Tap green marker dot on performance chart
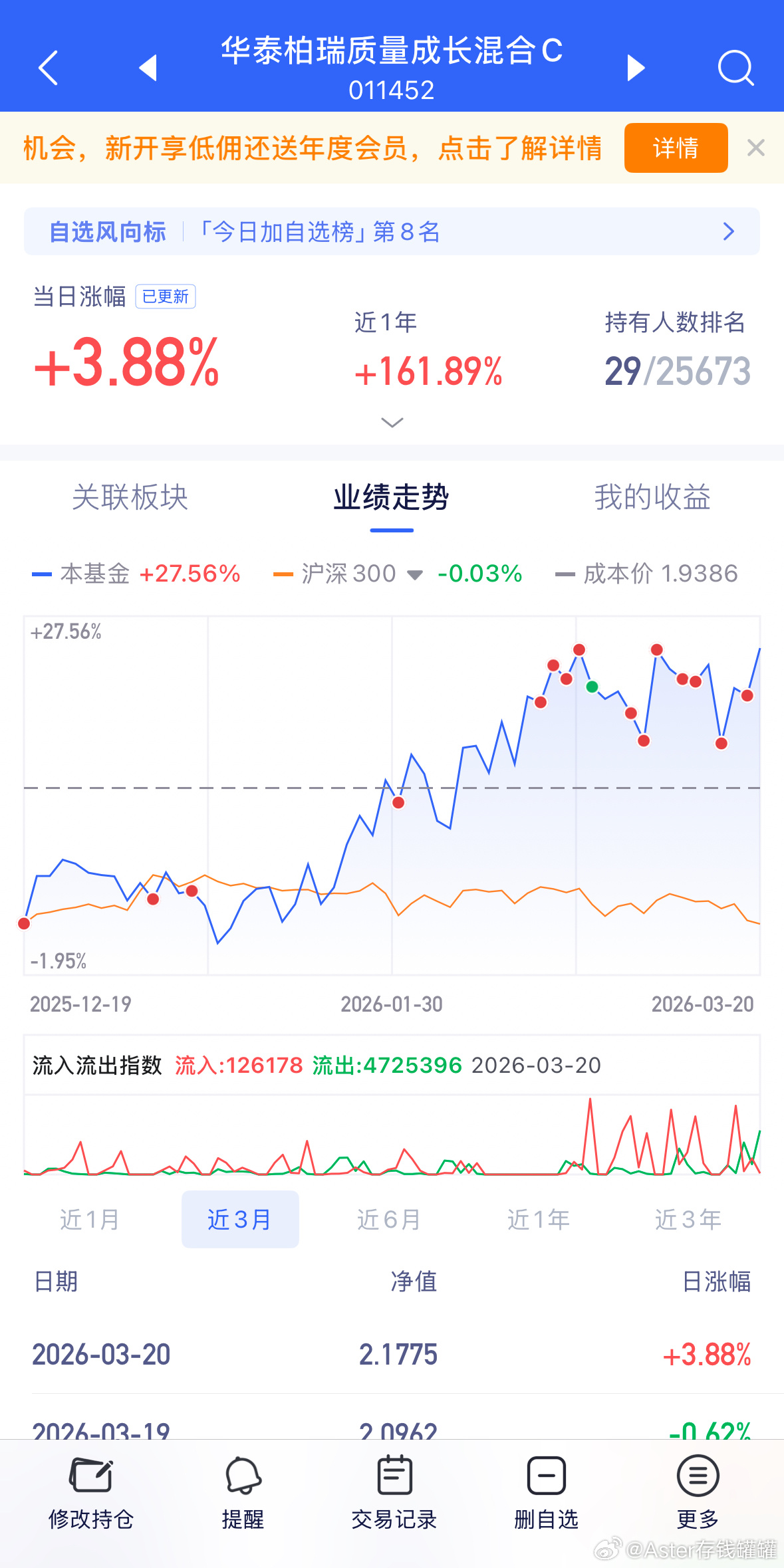Screen dimensions: 784x1568 592,687
